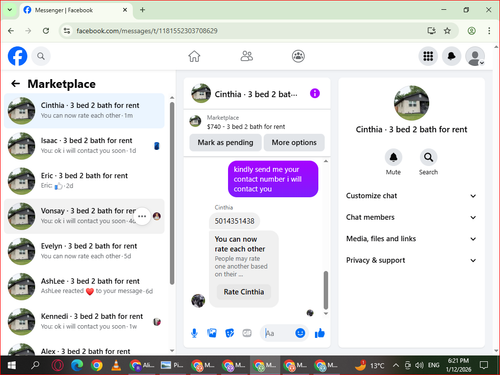The image size is (500, 375).
Task: Click Windows Start button
Action: (x=12, y=366)
